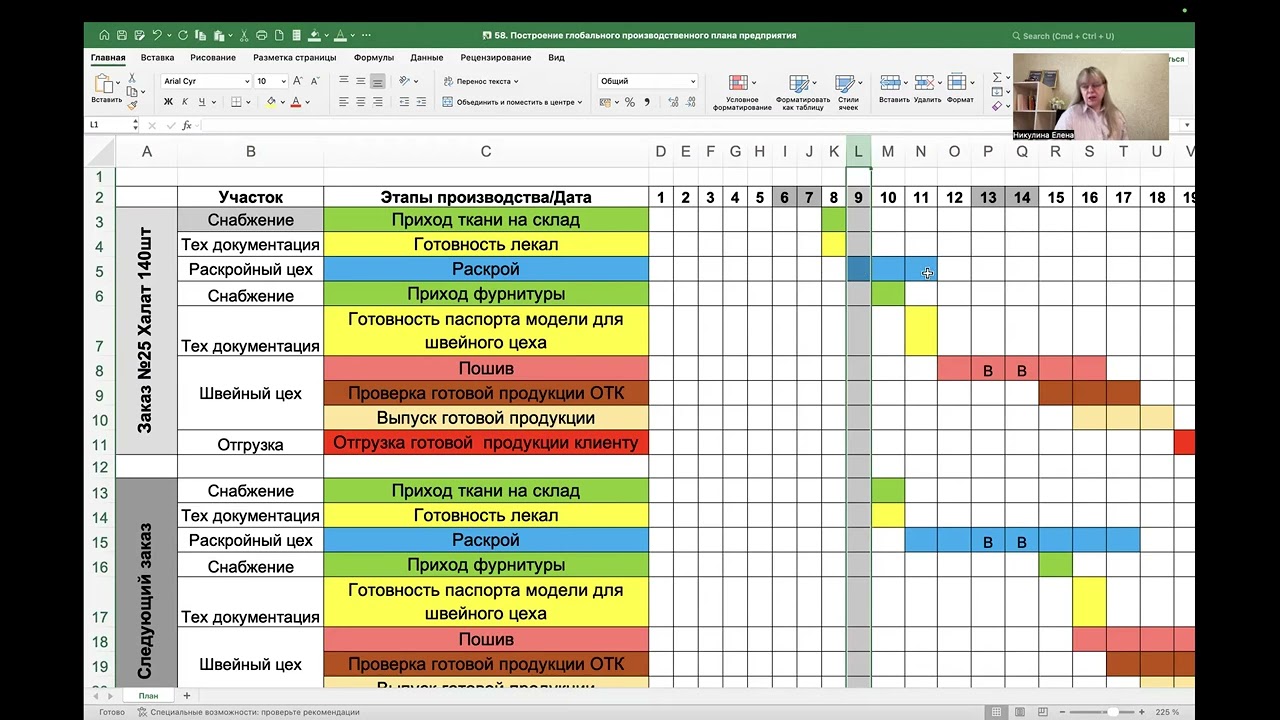Click the Paste clipboard icon in ribbon
The width and height of the screenshot is (1280, 720).
(105, 83)
